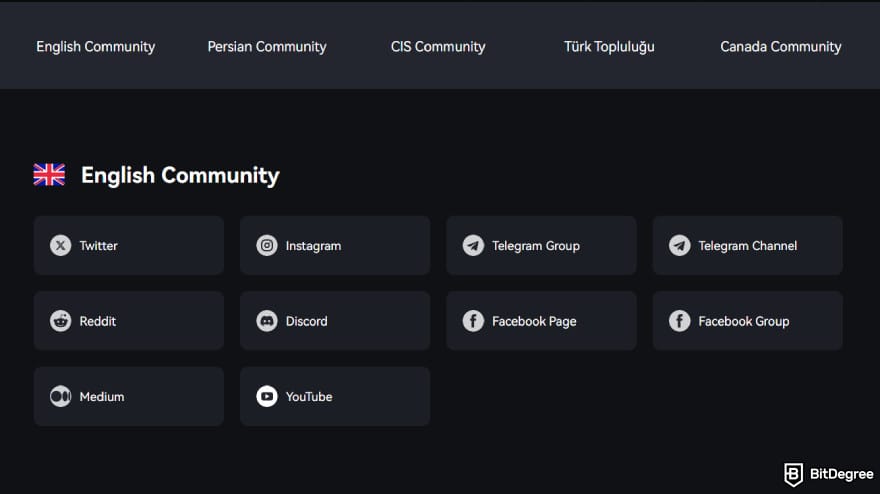
Task: Click the English Community section heading
Action: (x=180, y=176)
